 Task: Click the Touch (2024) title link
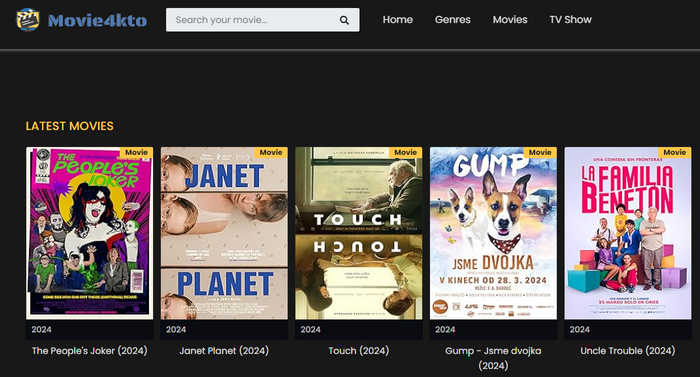pyautogui.click(x=358, y=351)
